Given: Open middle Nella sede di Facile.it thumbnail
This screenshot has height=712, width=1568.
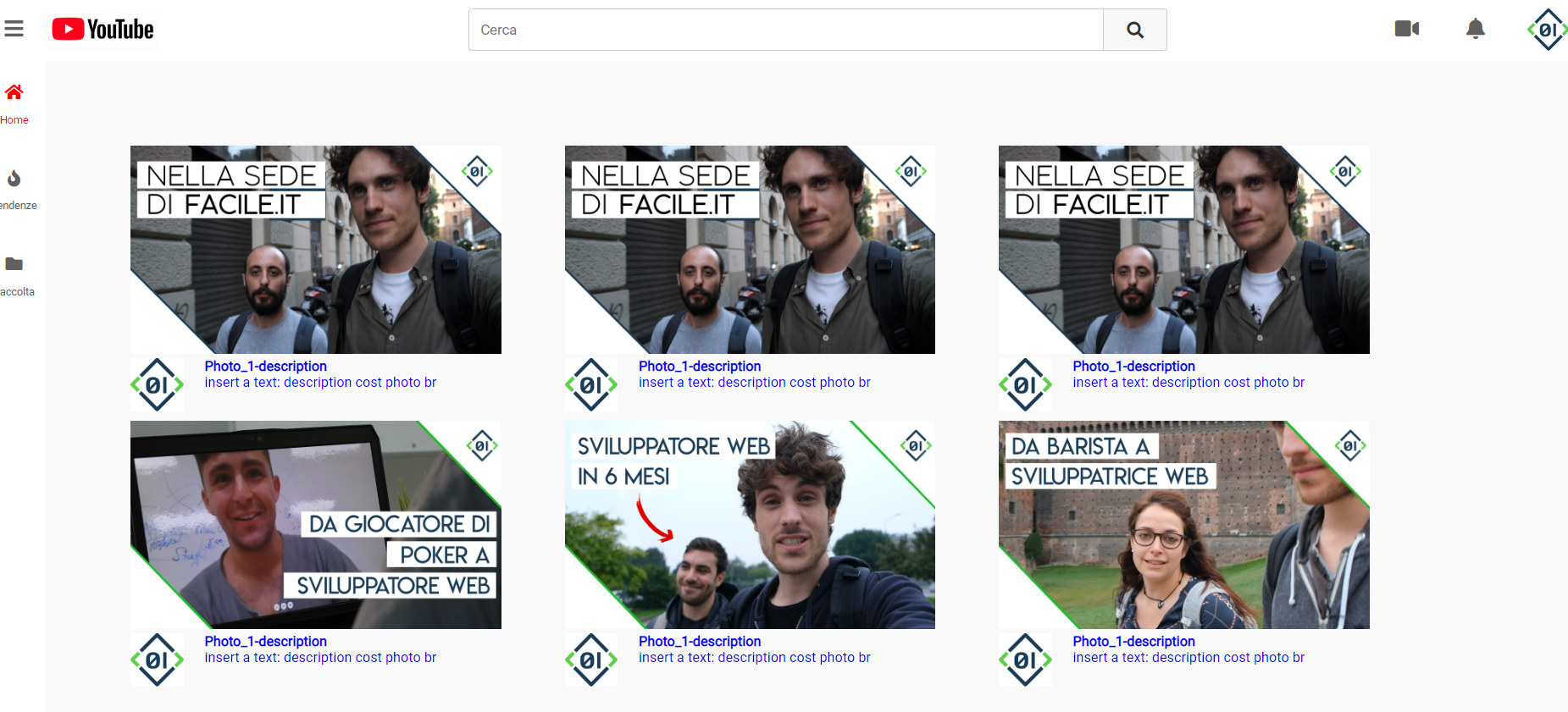Looking at the screenshot, I should click(750, 250).
